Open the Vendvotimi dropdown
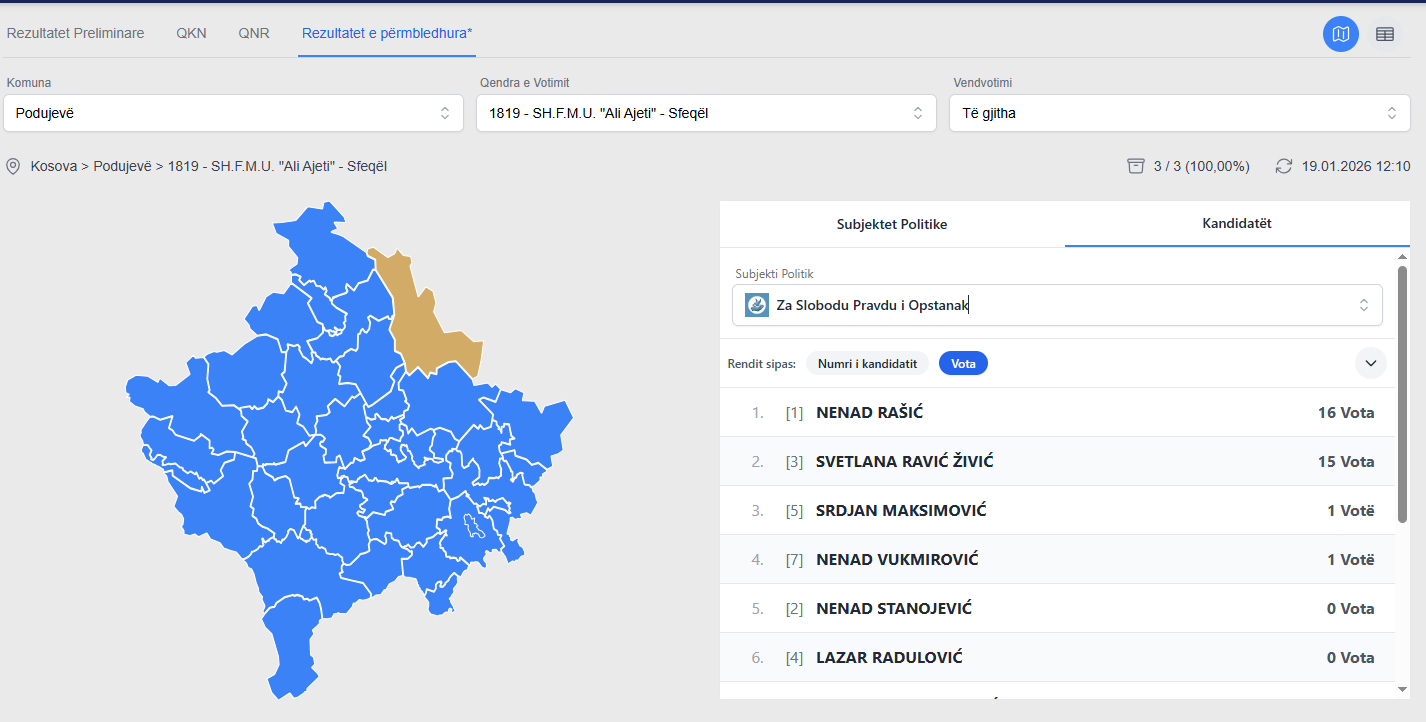Viewport: 1426px width, 722px height. pos(1179,113)
